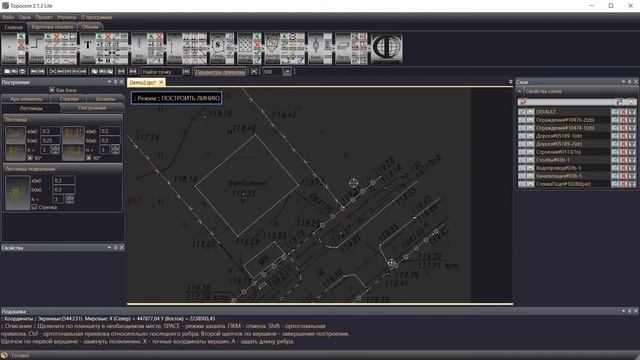Open the Окна menu
This screenshot has width=640, height=360.
[24, 17]
